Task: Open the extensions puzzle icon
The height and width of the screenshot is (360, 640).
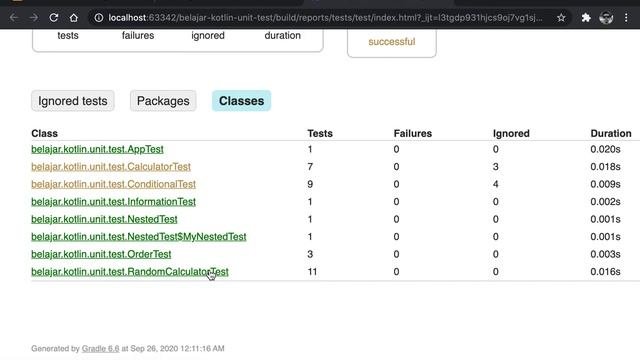Action: click(586, 18)
